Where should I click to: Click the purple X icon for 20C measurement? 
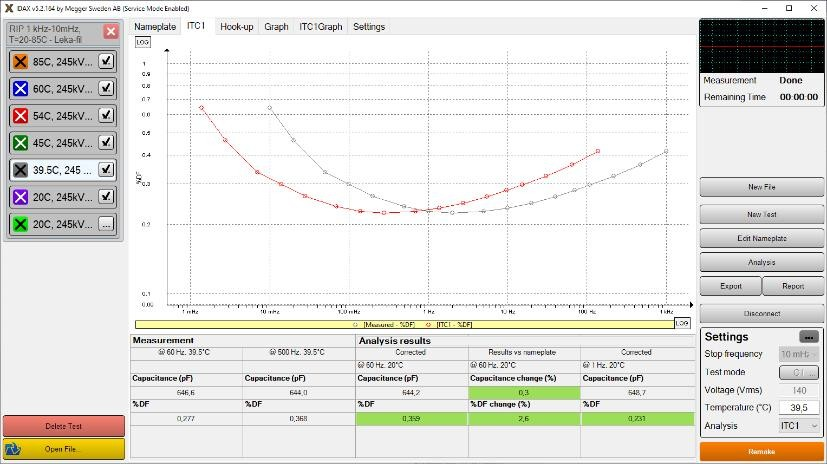tap(19, 197)
